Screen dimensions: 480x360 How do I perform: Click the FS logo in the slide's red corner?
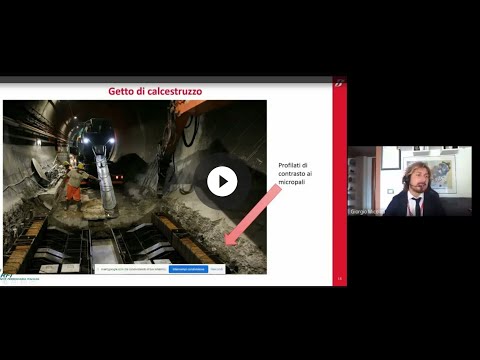tap(340, 83)
